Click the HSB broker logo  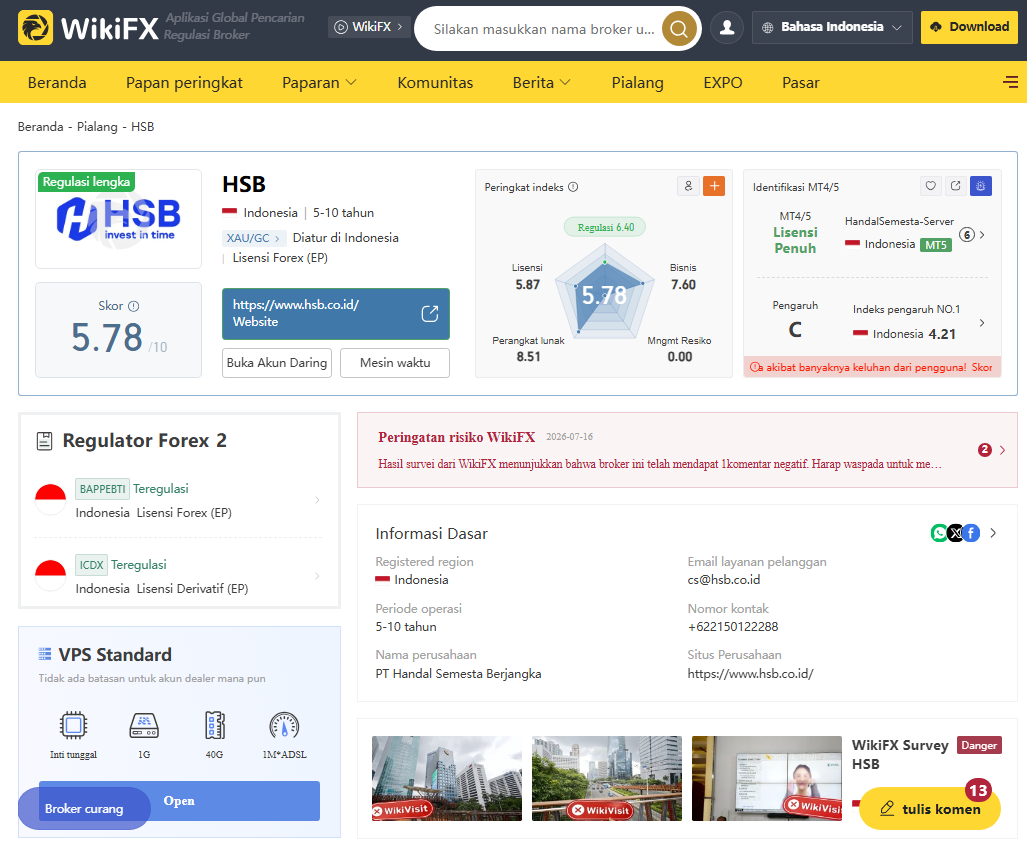[119, 219]
